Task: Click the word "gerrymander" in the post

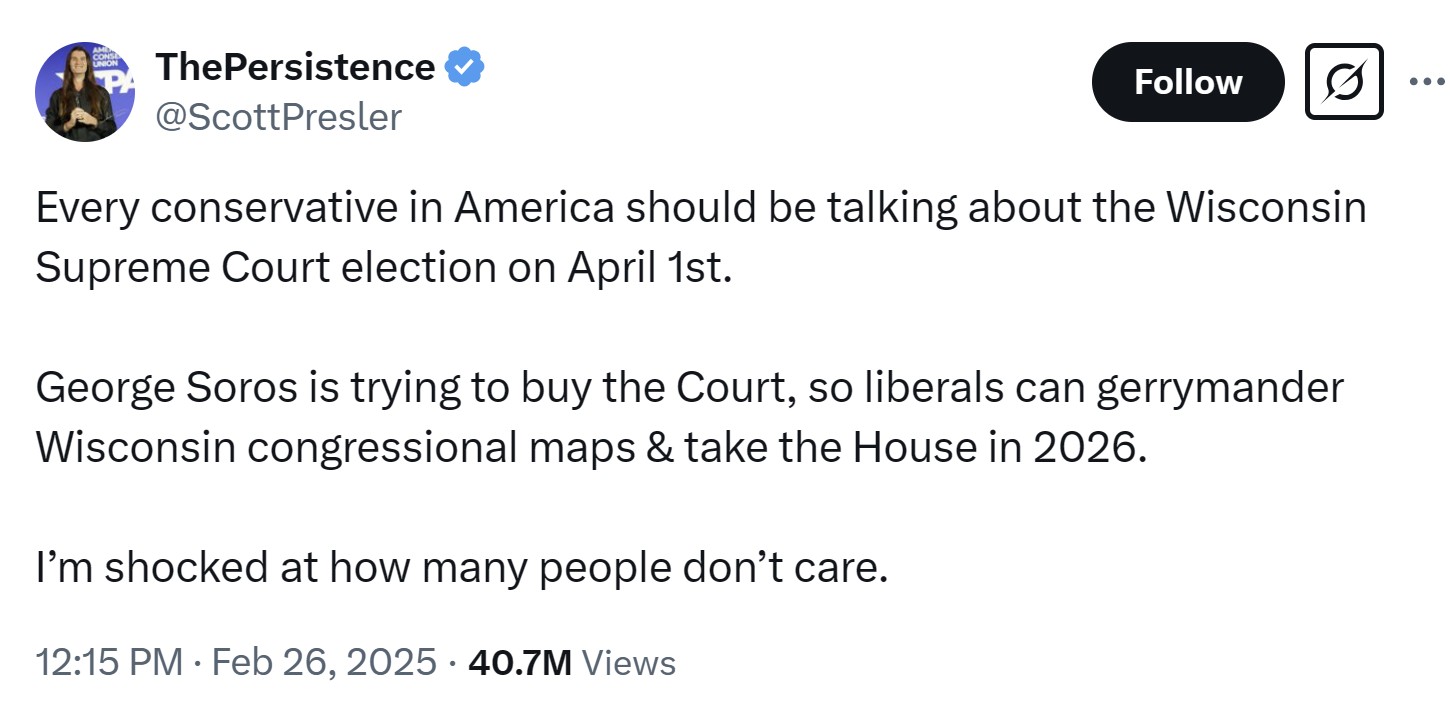Action: pyautogui.click(x=1220, y=389)
